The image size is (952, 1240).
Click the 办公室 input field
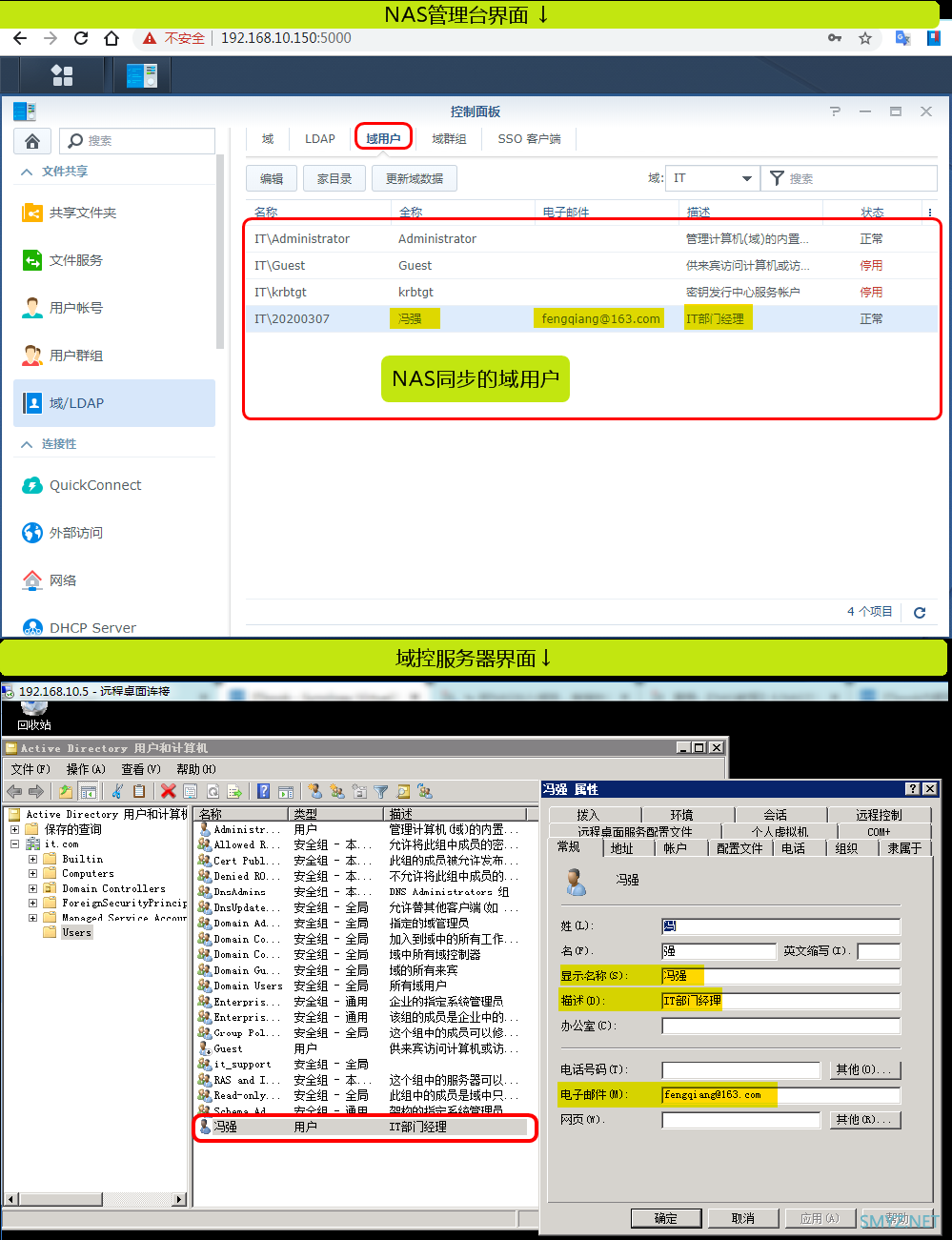pyautogui.click(x=780, y=1027)
